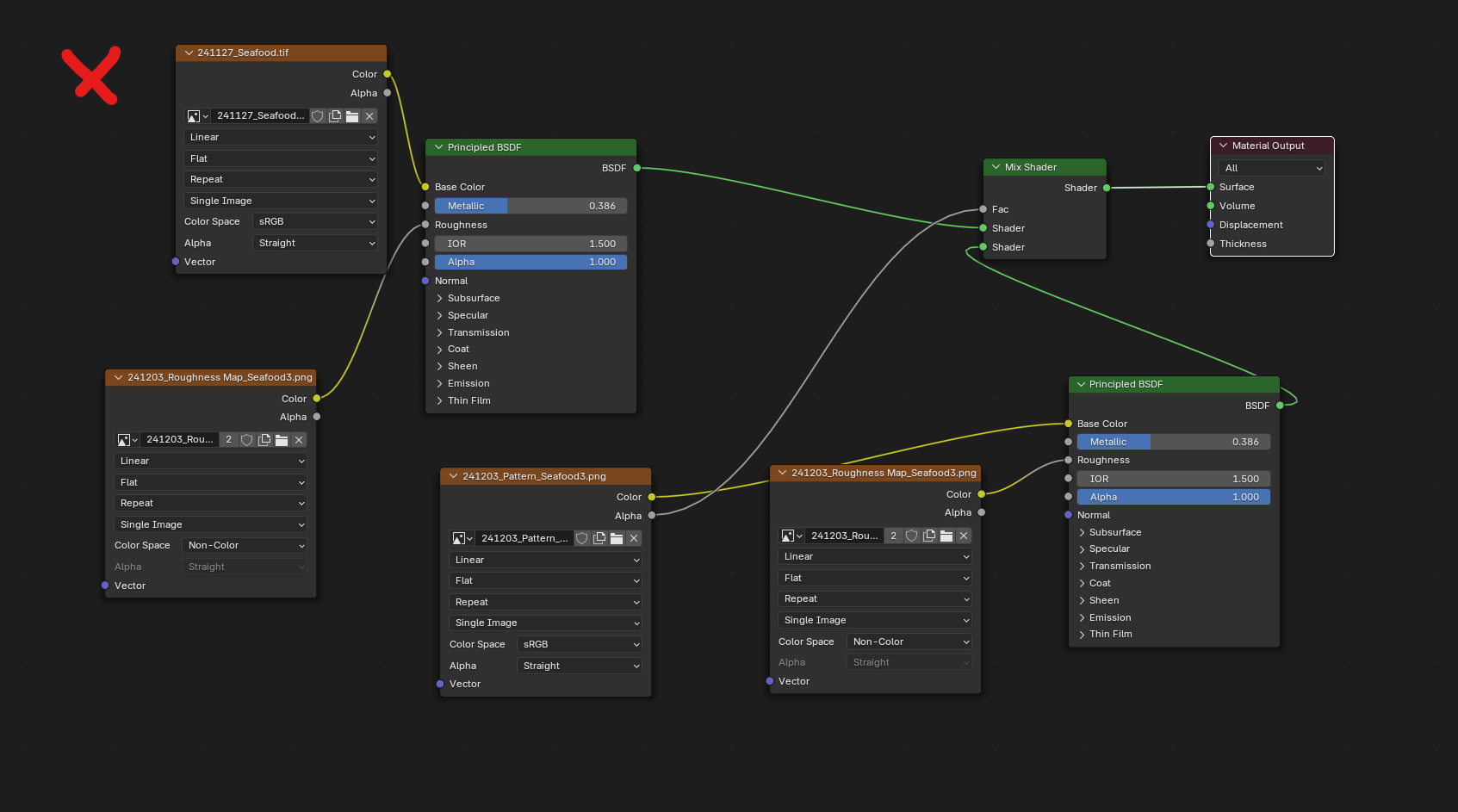Screen dimensions: 1458x812
Task: Click the image name field in the 241127_Seafood.tif node
Action: pyautogui.click(x=259, y=116)
